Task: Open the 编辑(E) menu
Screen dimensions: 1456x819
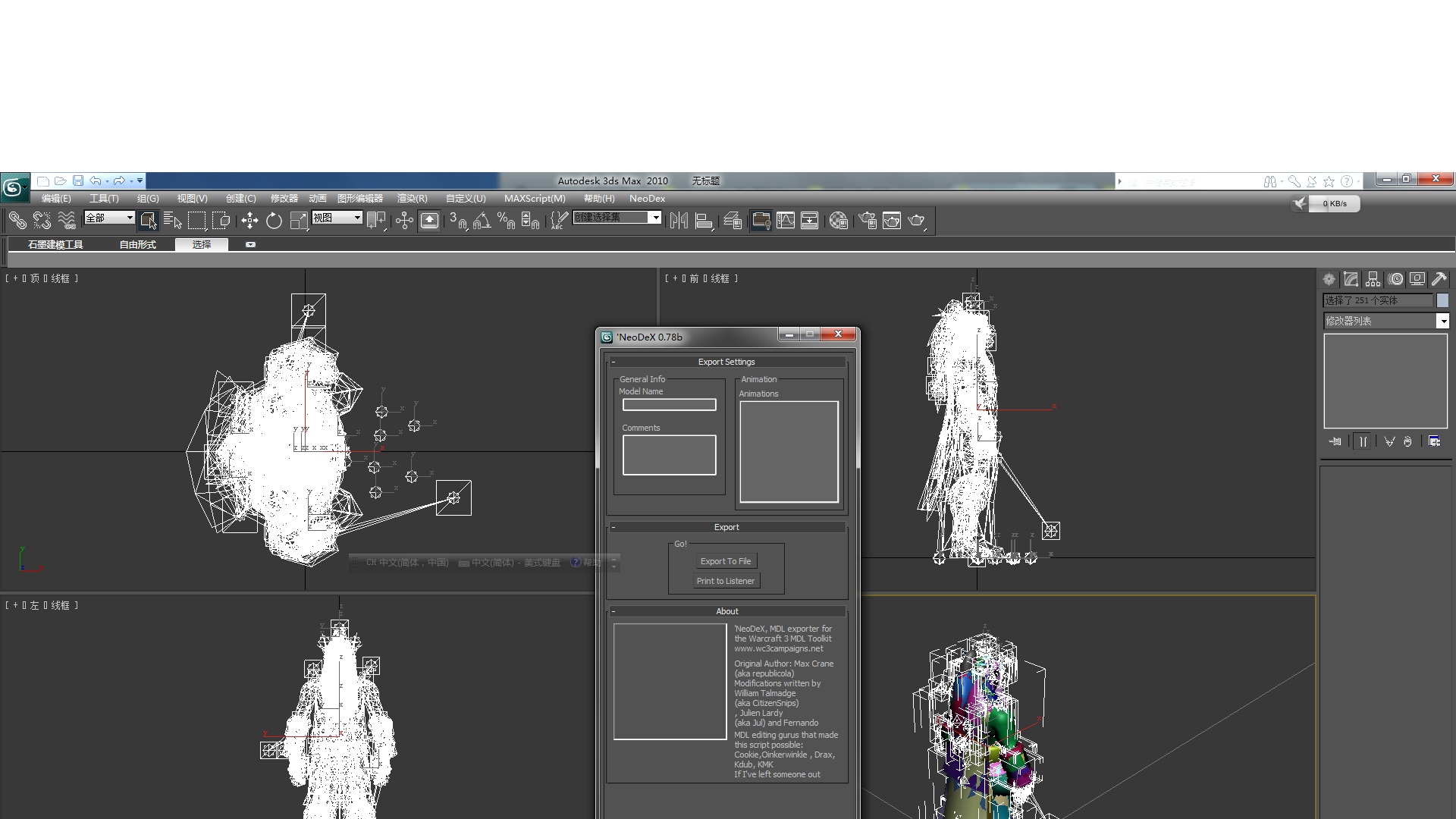Action: (56, 199)
